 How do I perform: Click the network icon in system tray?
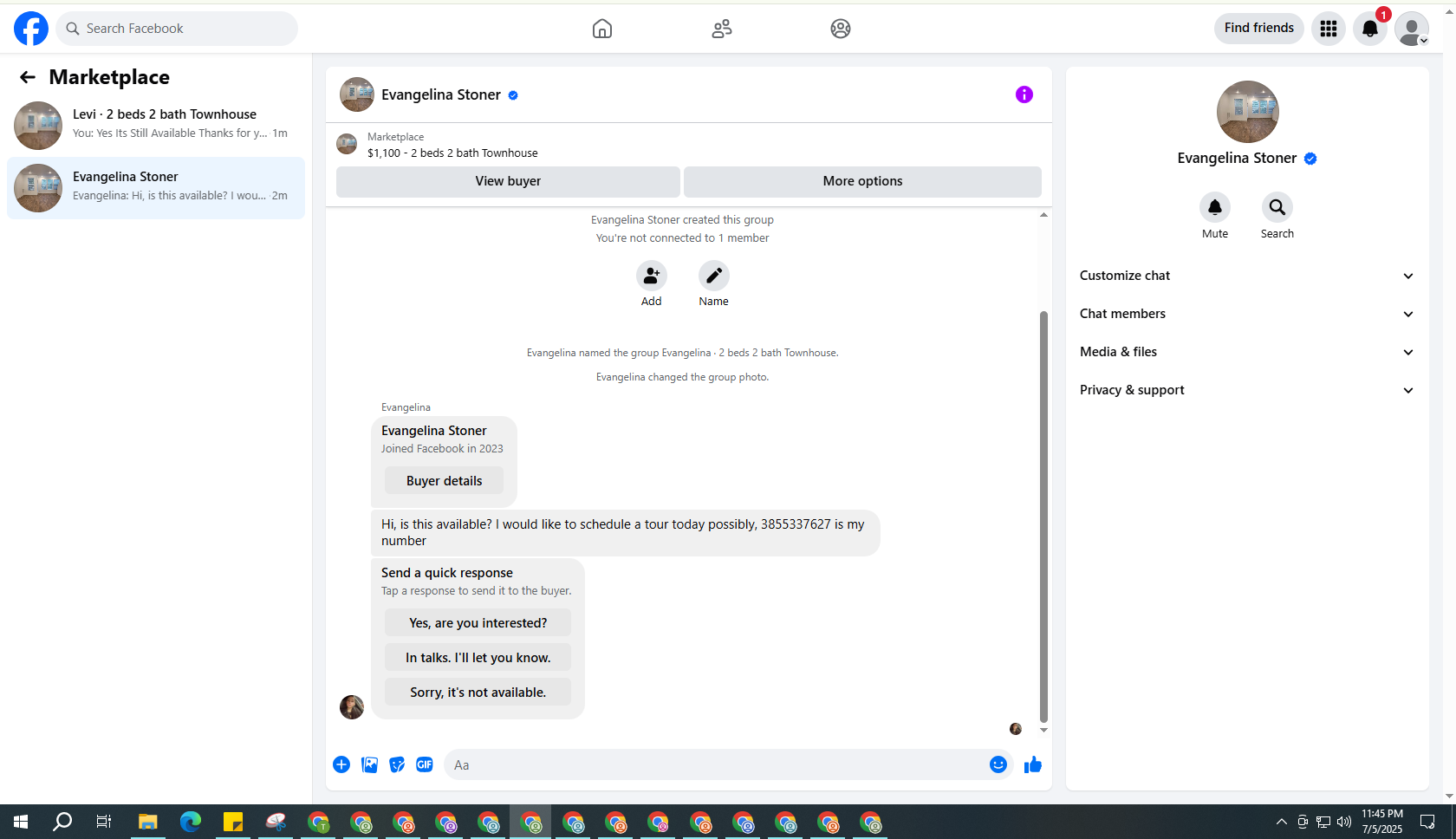1323,822
